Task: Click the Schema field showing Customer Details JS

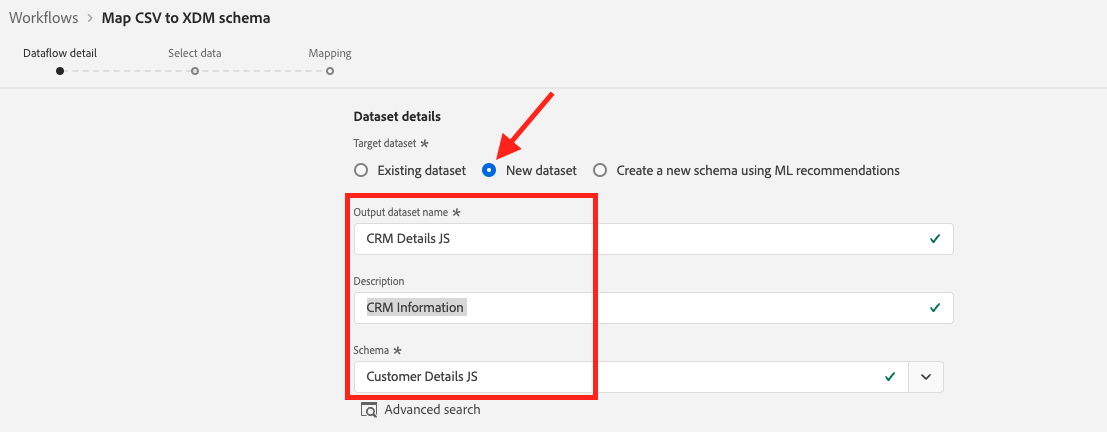Action: point(631,377)
